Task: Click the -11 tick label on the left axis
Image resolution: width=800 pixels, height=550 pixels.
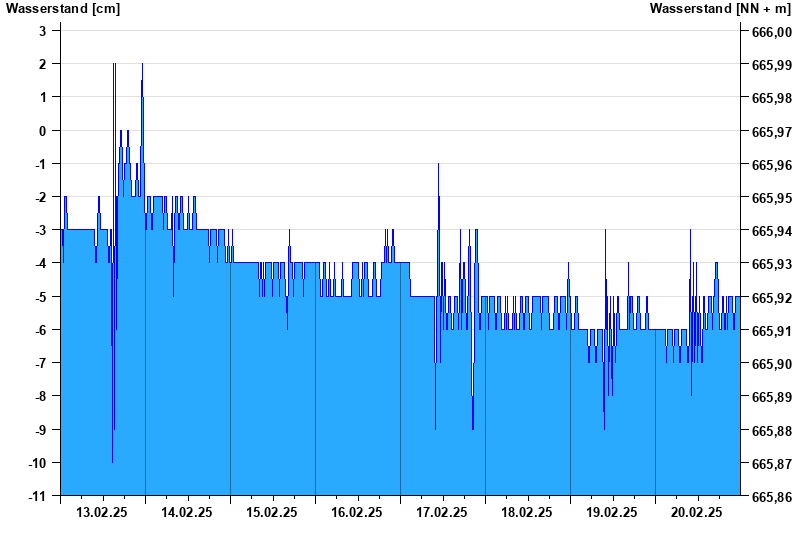Action: coord(37,496)
